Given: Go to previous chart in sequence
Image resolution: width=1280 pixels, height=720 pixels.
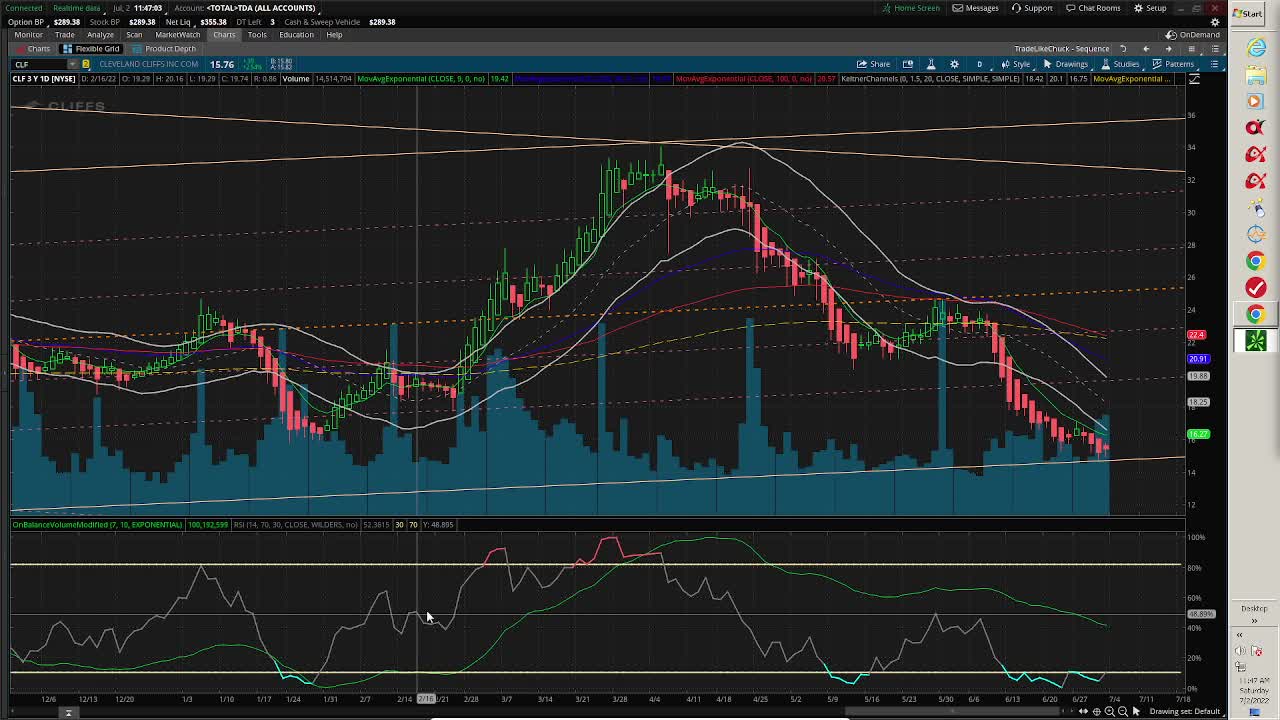Looking at the screenshot, I should click(1146, 49).
